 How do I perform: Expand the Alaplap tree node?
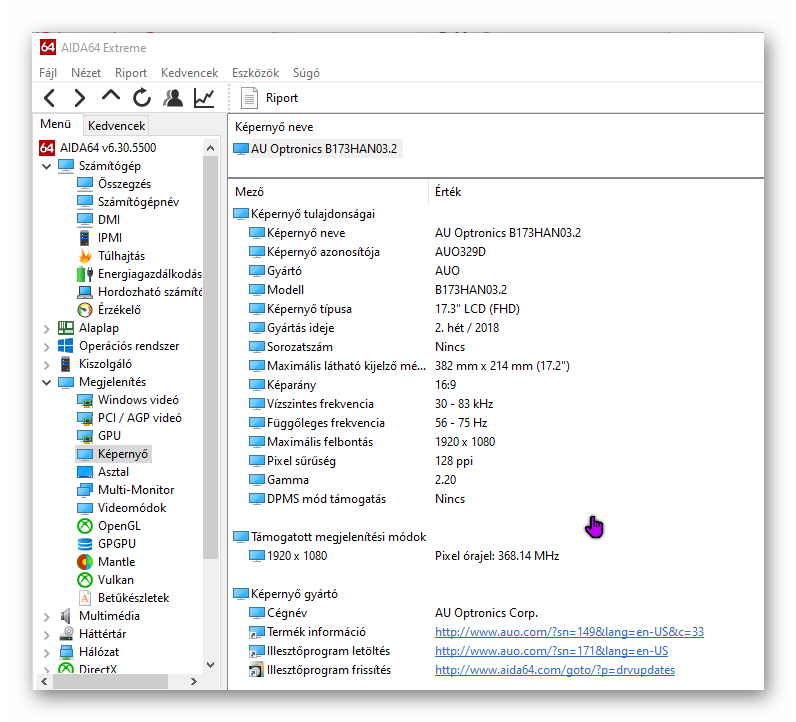point(47,329)
